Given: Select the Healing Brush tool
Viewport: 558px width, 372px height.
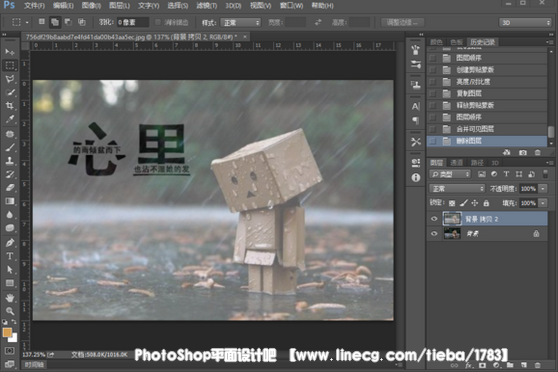Looking at the screenshot, I should [x=10, y=134].
